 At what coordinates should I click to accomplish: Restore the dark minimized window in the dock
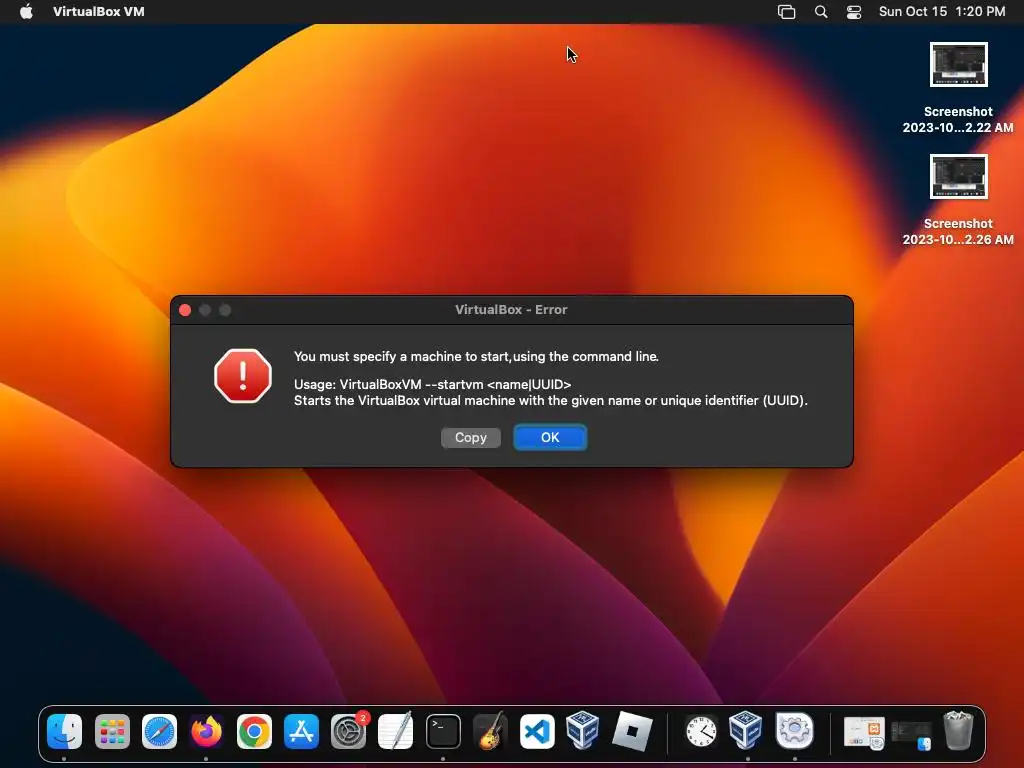tap(912, 734)
